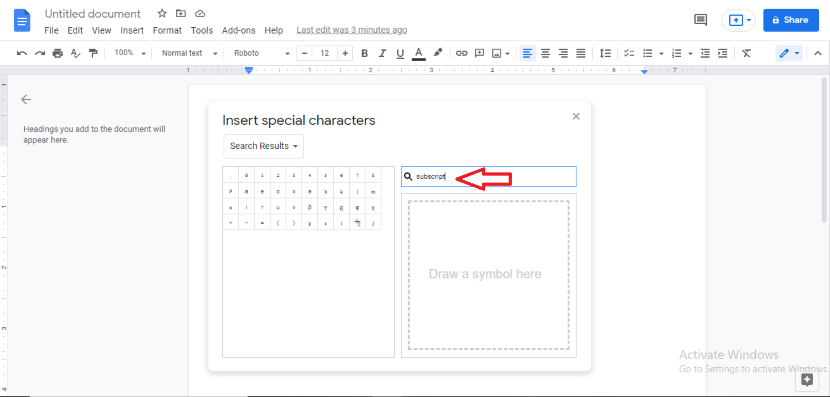This screenshot has width=830, height=397.
Task: Click the Explore button at bottom right
Action: 807,380
